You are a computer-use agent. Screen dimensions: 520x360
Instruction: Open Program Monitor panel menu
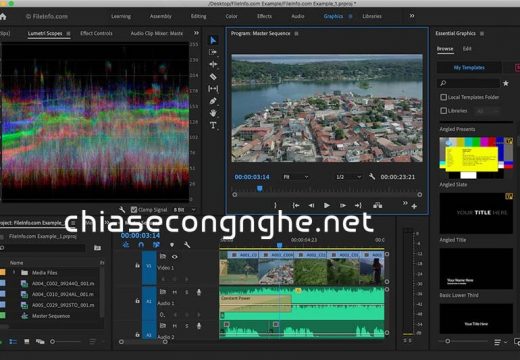(296, 33)
